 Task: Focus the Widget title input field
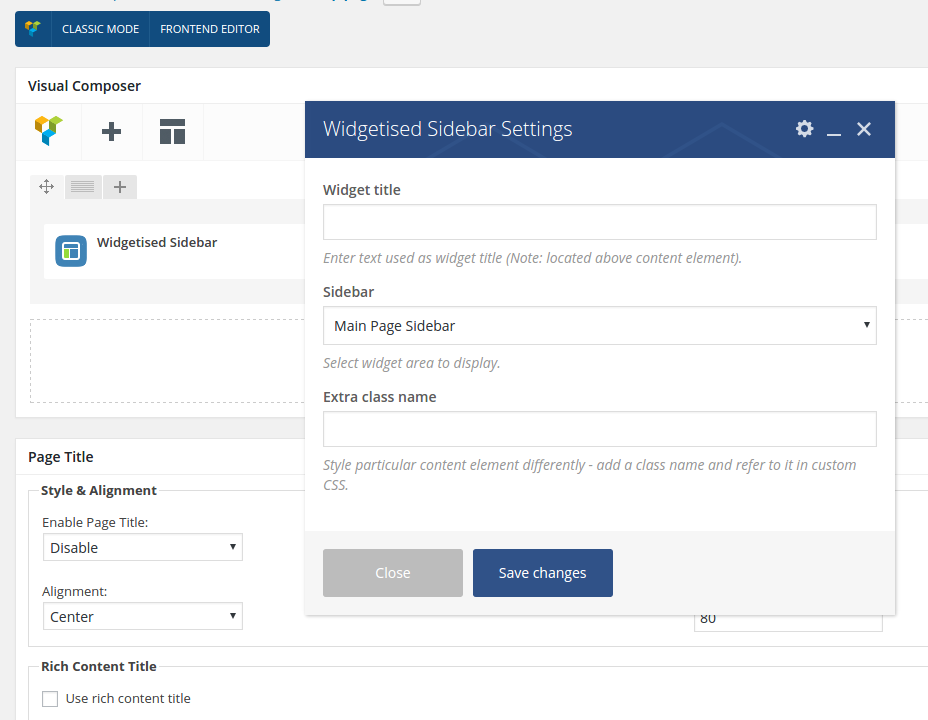(599, 222)
